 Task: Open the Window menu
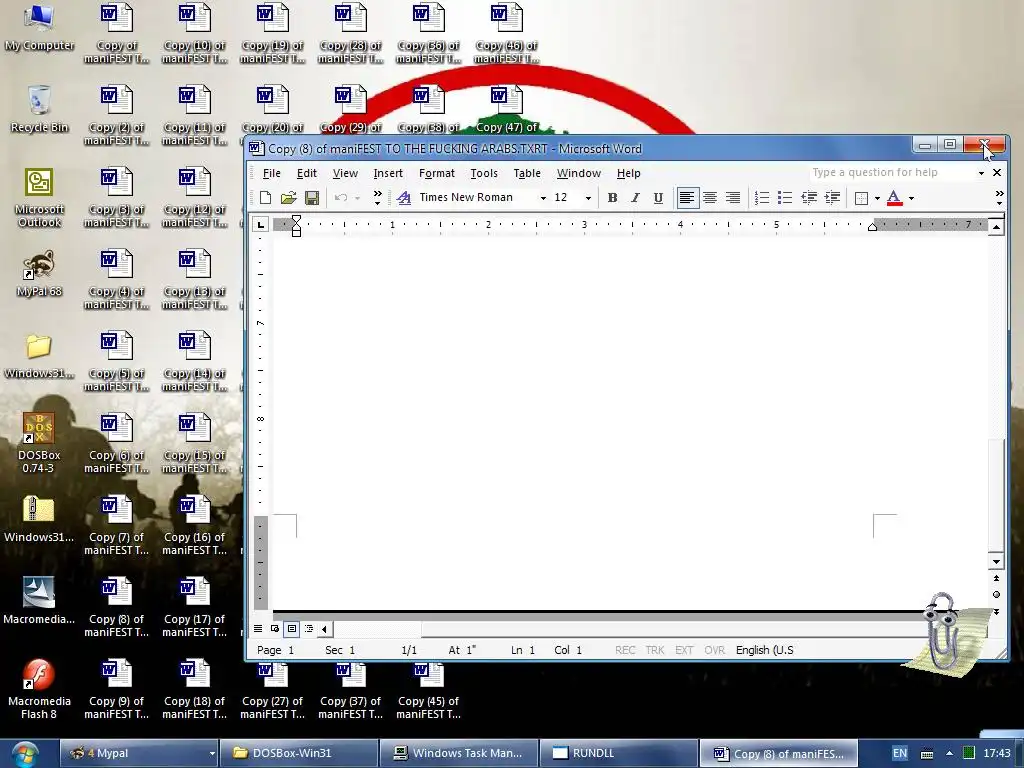pyautogui.click(x=579, y=173)
